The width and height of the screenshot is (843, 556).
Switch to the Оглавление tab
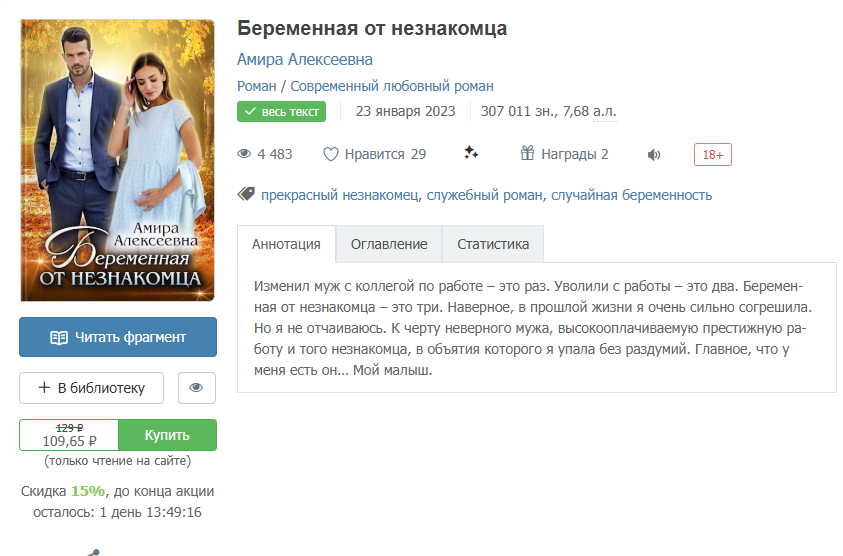click(x=389, y=244)
